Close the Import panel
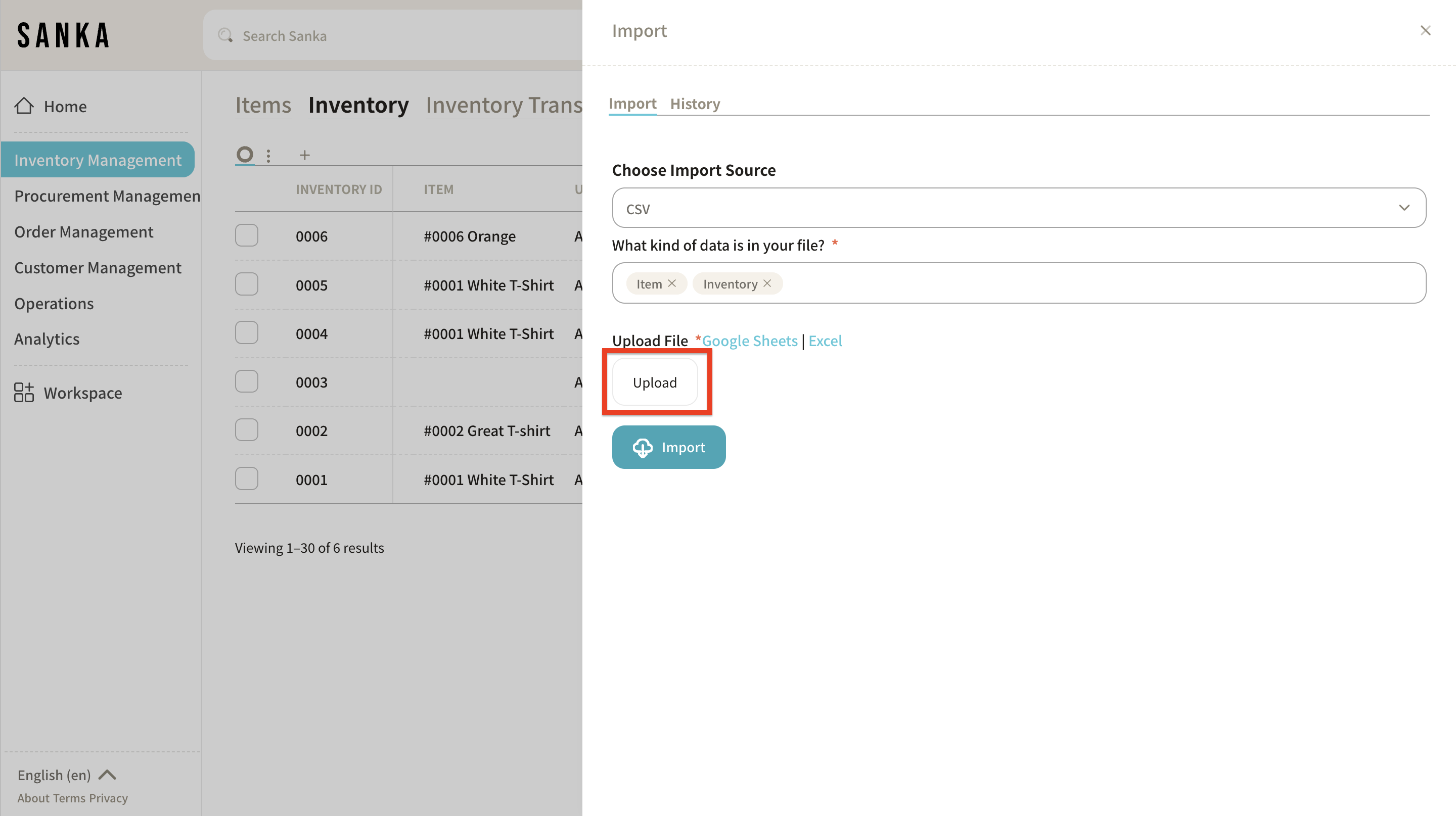The width and height of the screenshot is (1456, 816). (x=1425, y=30)
